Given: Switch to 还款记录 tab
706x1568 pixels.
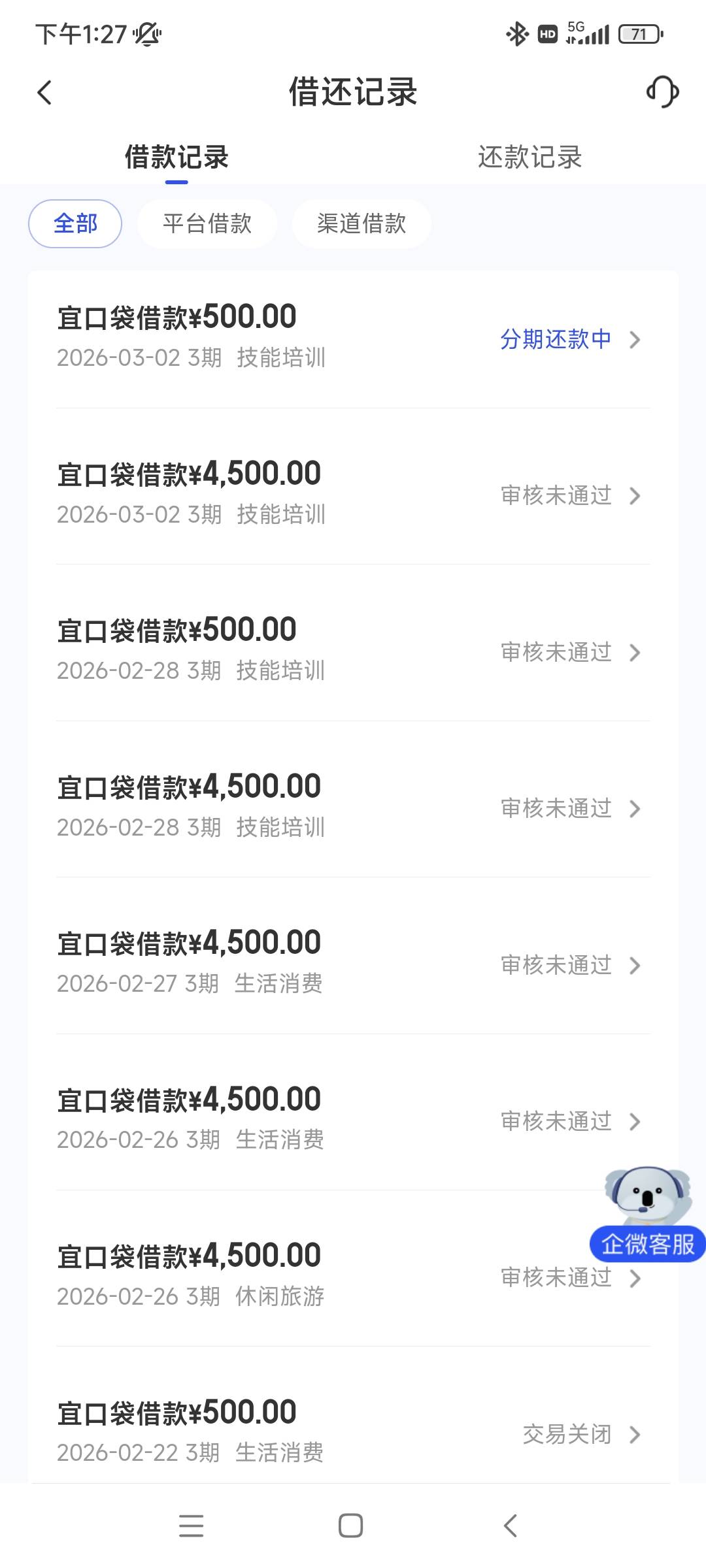Looking at the screenshot, I should (x=529, y=157).
